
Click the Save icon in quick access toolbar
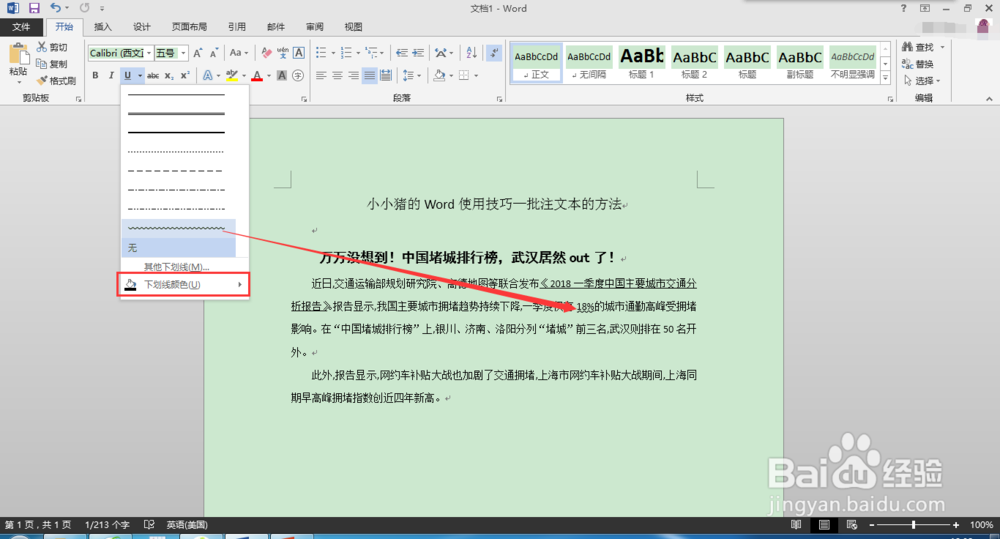coord(34,8)
